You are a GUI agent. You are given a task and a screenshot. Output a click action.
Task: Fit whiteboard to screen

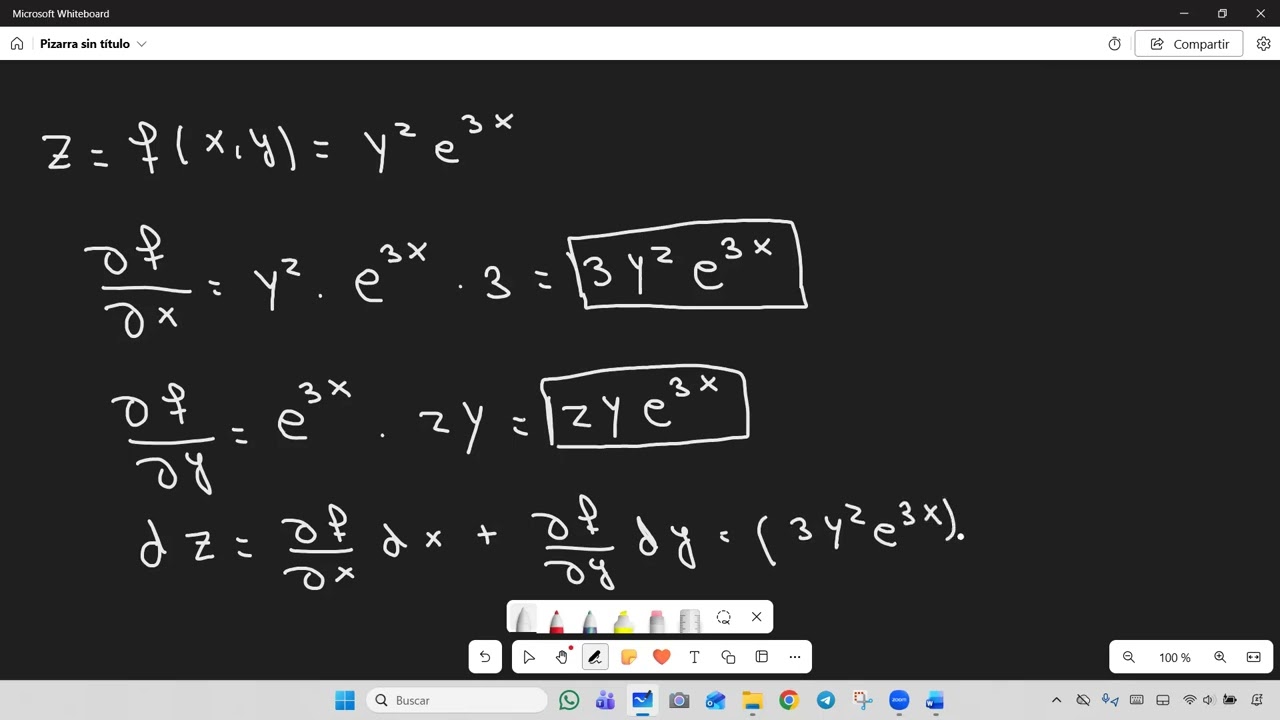pos(1253,657)
